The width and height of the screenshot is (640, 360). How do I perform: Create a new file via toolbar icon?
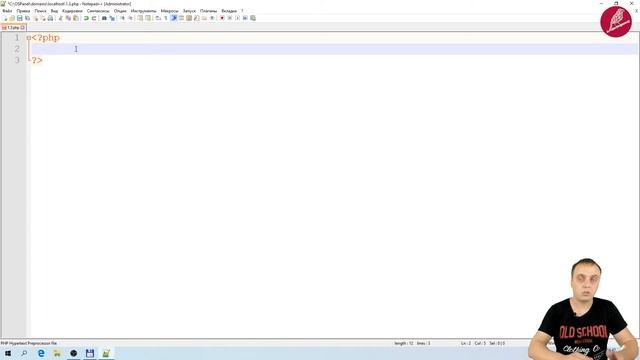click(x=5, y=18)
